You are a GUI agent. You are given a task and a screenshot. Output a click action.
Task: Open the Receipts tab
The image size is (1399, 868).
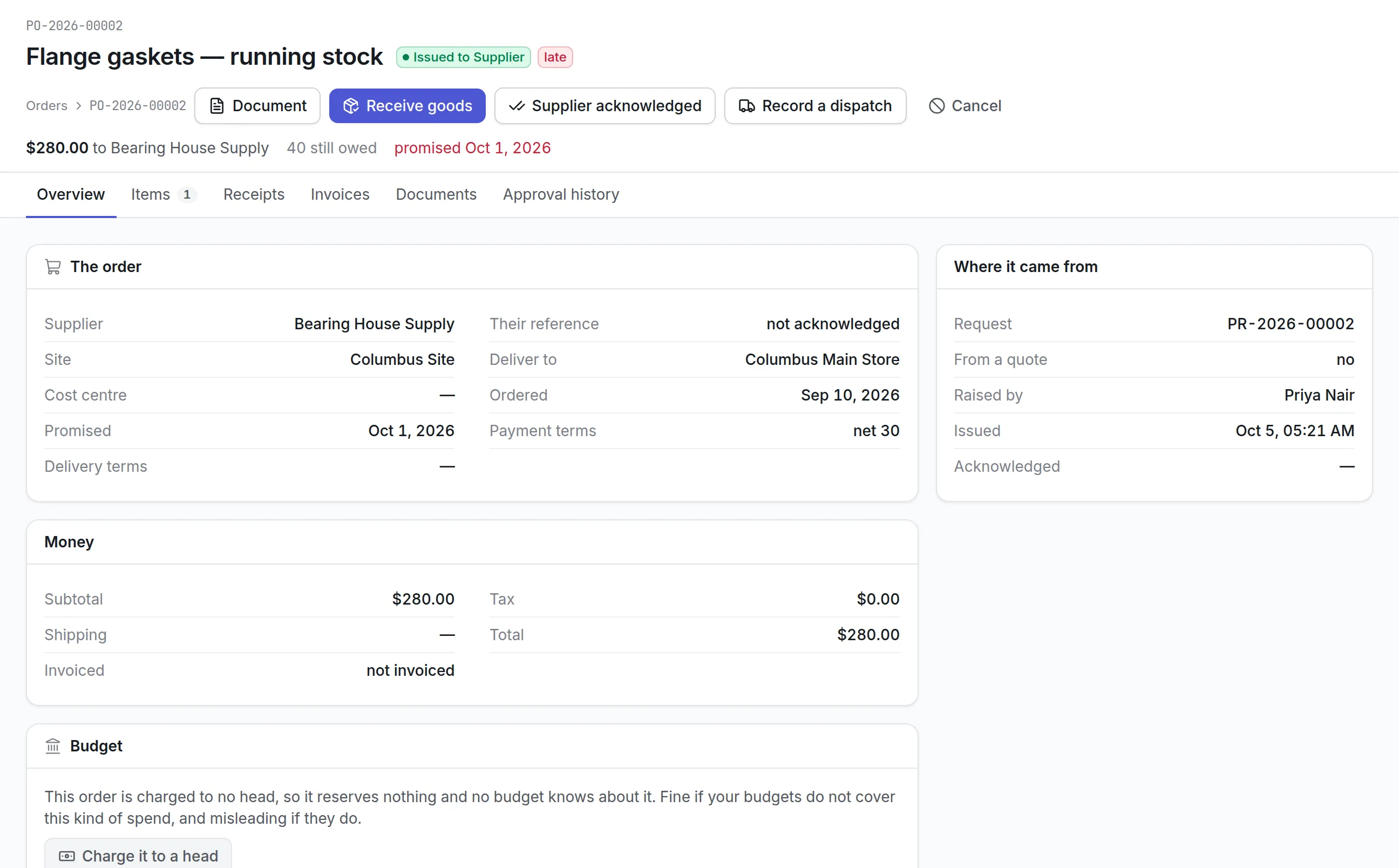click(x=254, y=195)
